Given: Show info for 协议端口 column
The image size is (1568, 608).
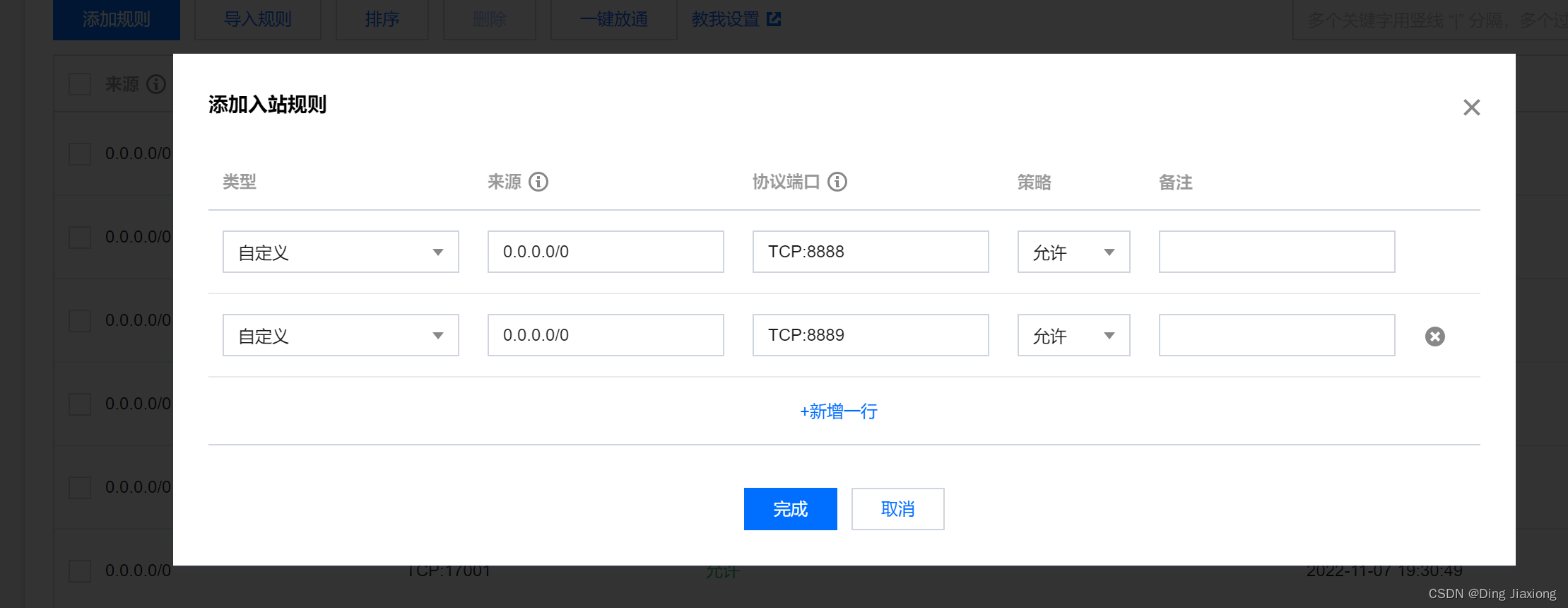Looking at the screenshot, I should 837,182.
